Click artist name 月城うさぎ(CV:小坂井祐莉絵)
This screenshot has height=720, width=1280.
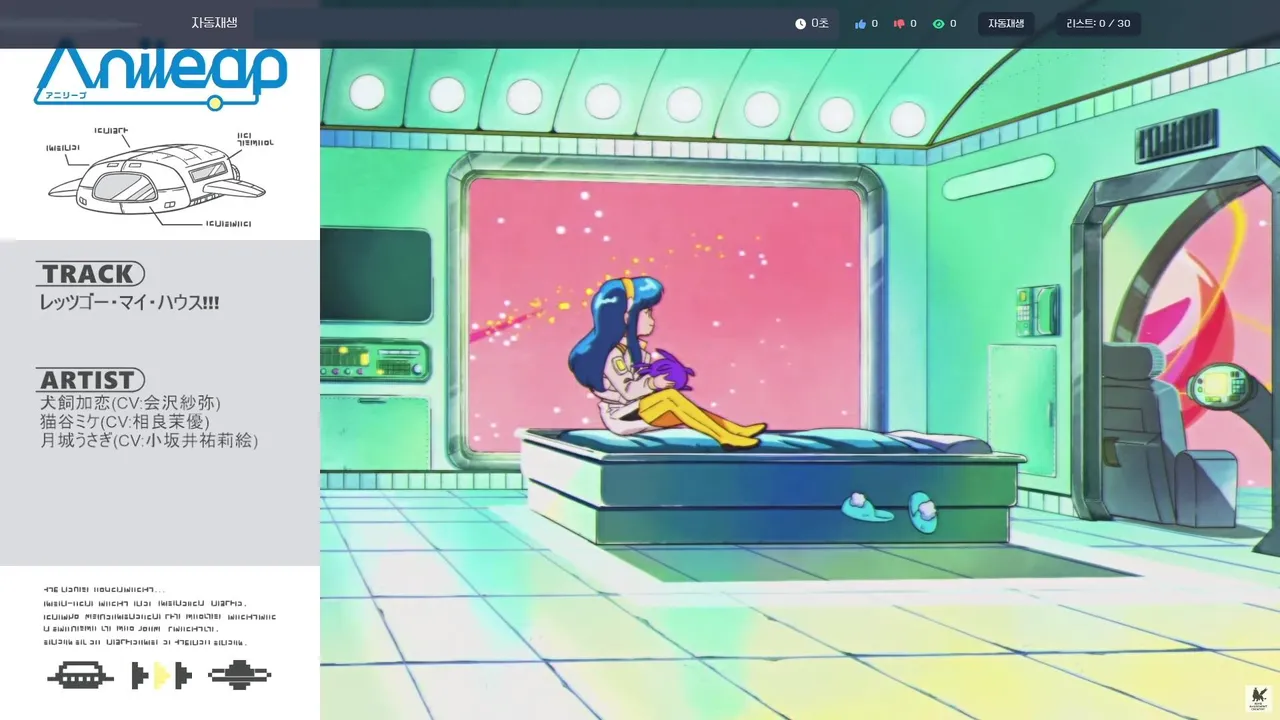[148, 441]
